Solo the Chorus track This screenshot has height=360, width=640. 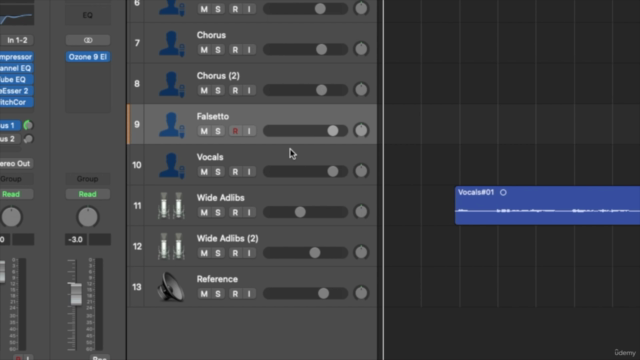coord(218,50)
